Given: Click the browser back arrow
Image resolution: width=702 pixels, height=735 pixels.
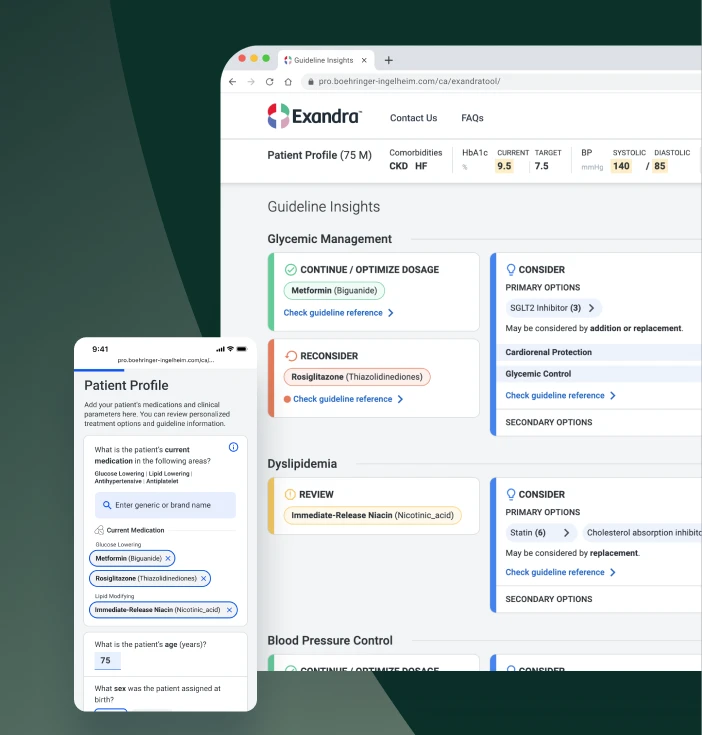Looking at the screenshot, I should click(x=232, y=82).
